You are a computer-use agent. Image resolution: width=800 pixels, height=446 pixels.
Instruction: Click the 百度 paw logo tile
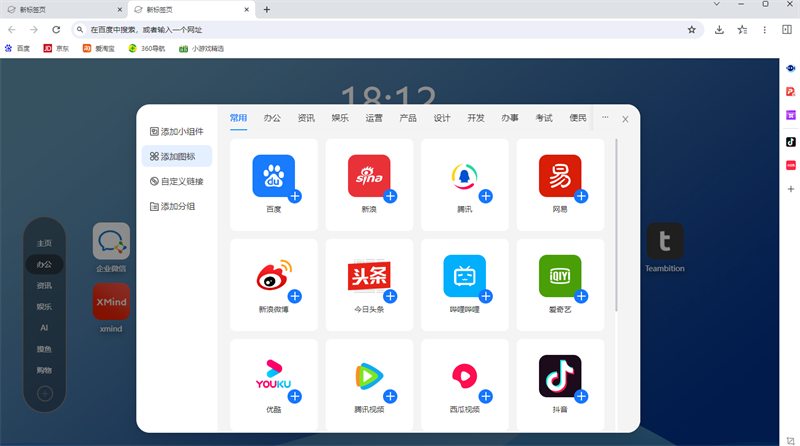coord(273,176)
